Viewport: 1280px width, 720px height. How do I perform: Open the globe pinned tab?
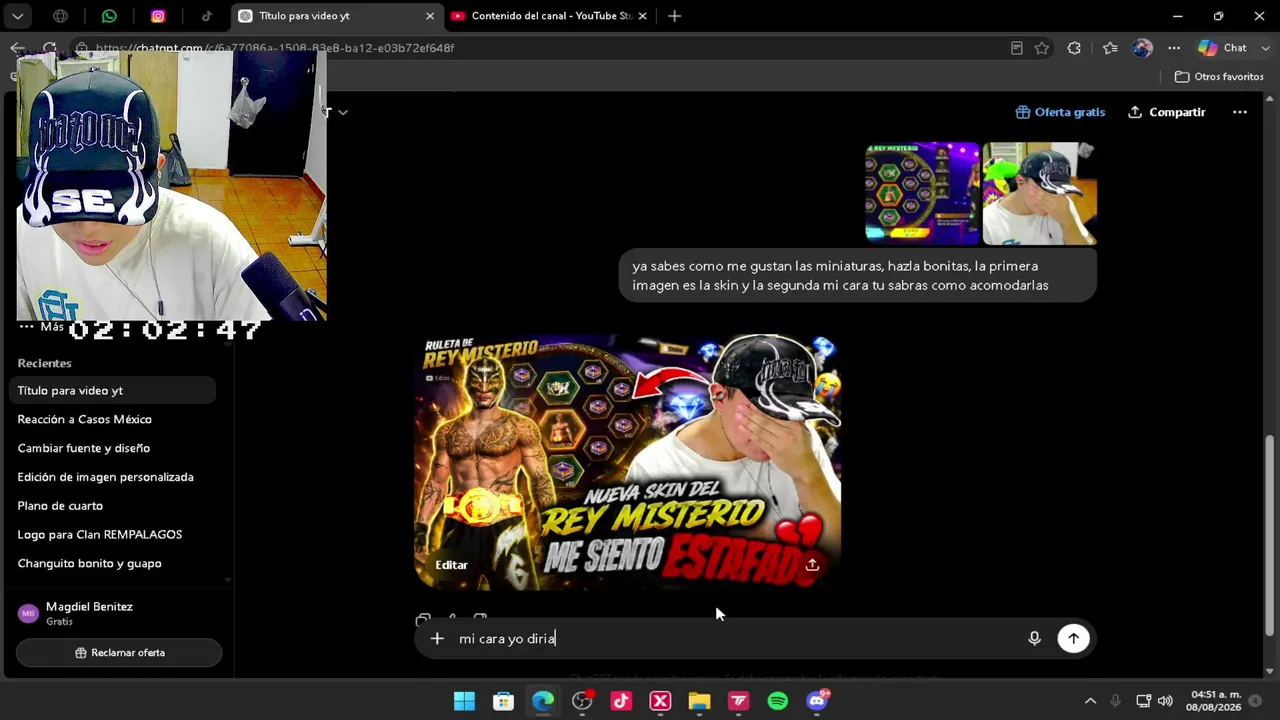click(60, 16)
